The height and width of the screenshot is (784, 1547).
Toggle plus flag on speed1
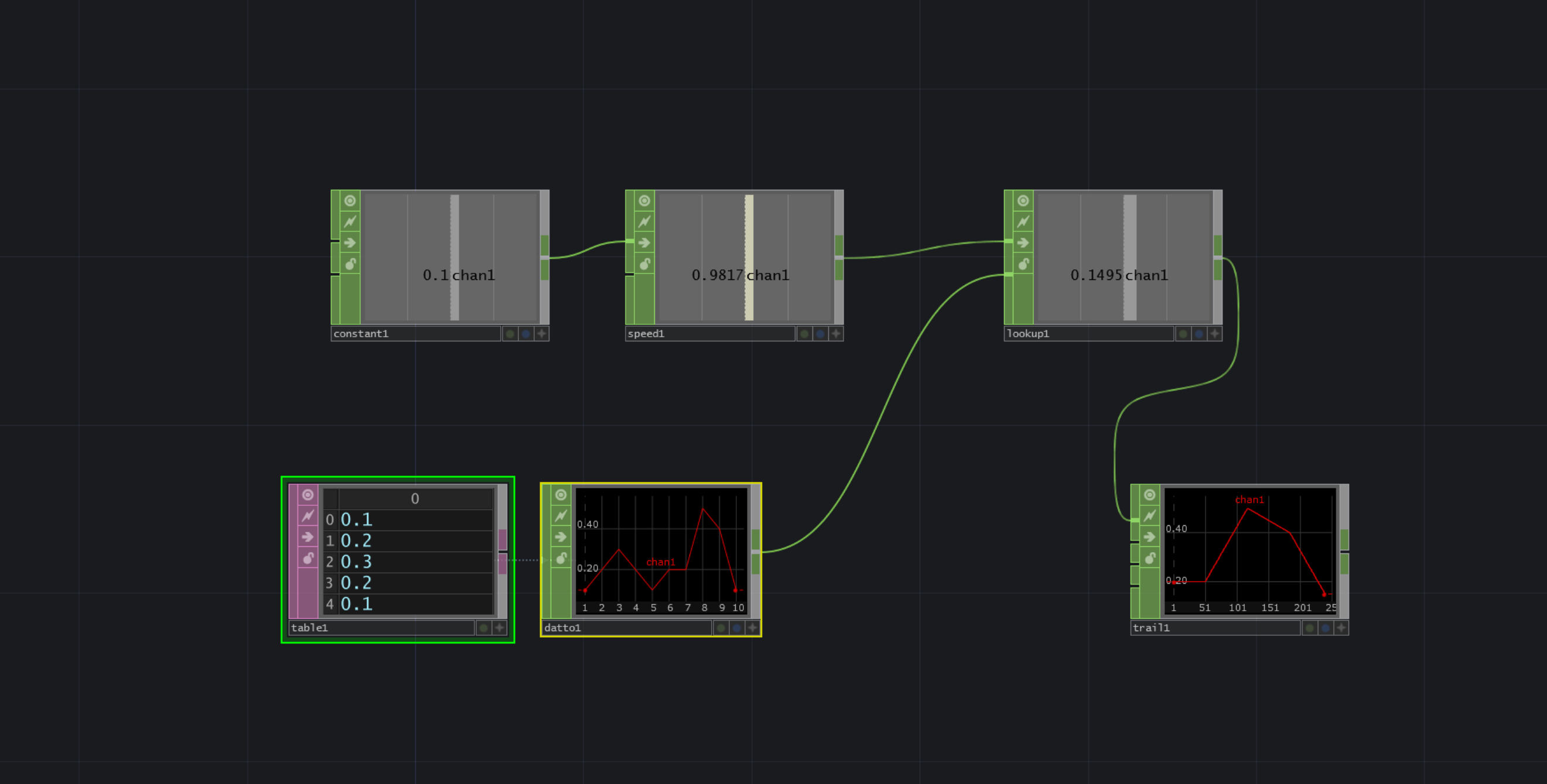[835, 334]
